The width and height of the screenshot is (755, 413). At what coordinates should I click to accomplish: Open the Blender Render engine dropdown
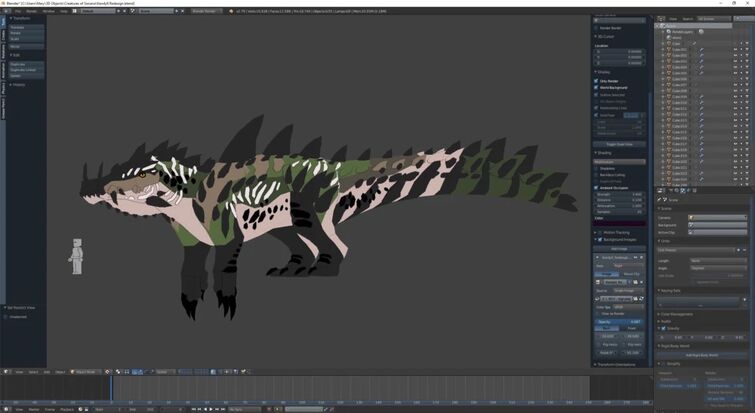click(208, 11)
